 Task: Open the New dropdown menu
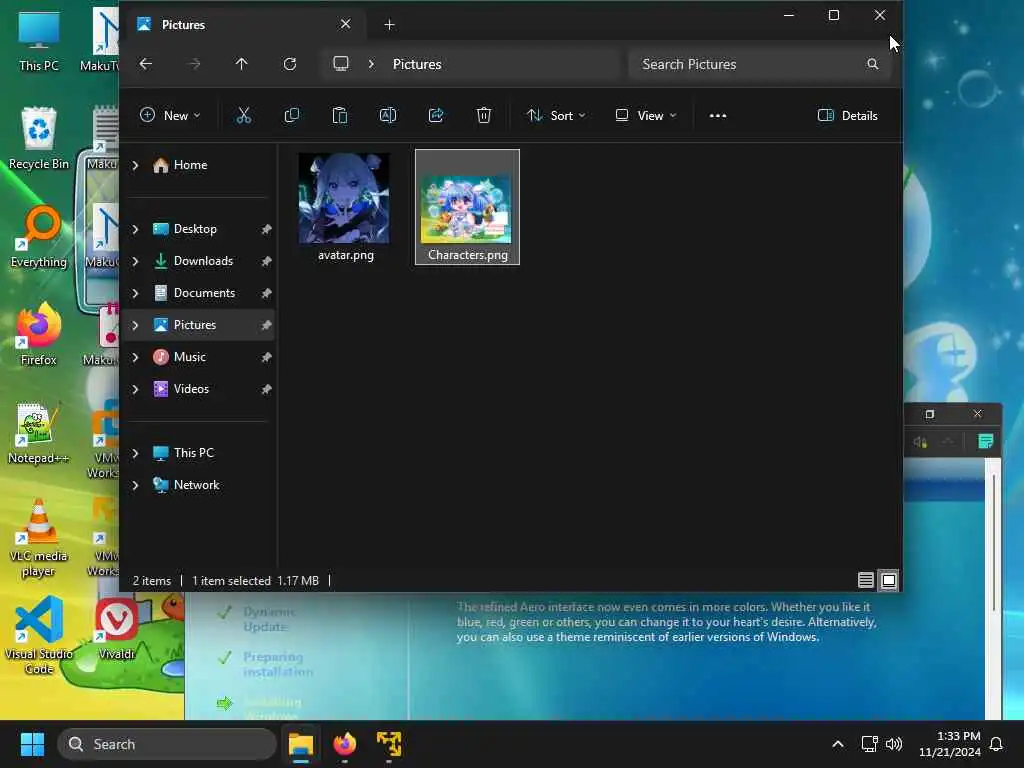pos(170,116)
